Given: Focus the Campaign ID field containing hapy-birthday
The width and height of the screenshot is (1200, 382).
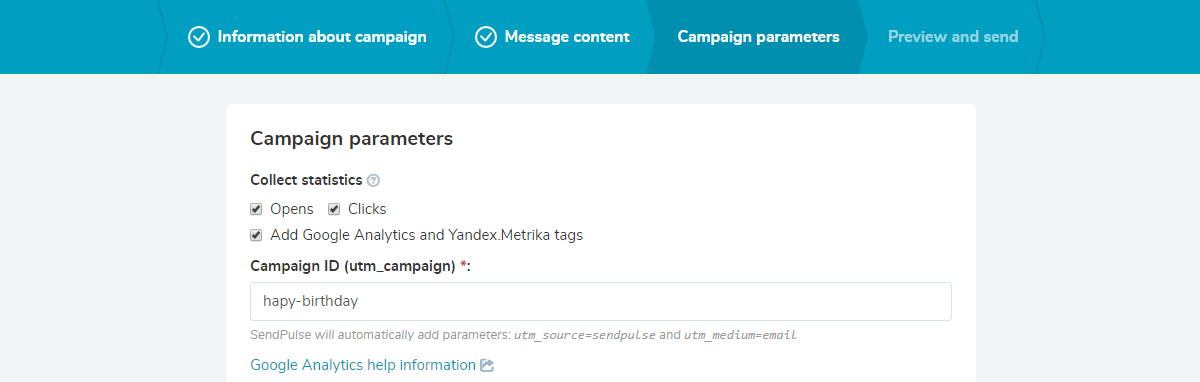Looking at the screenshot, I should 600,301.
